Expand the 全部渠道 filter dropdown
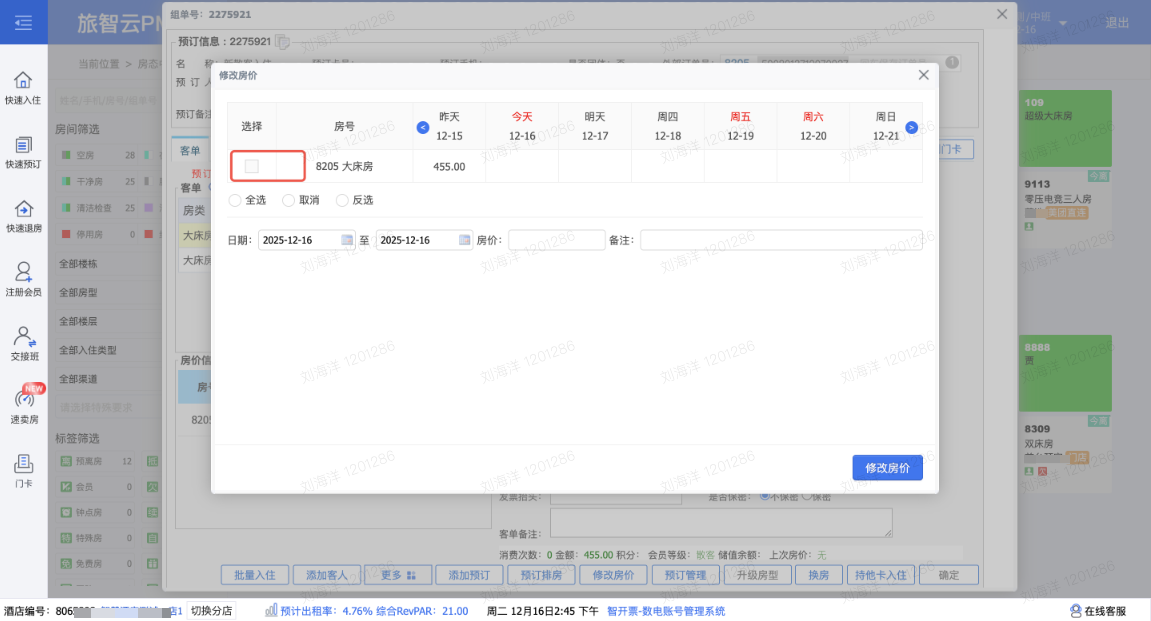Screen dimensions: 1151x621 point(109,379)
